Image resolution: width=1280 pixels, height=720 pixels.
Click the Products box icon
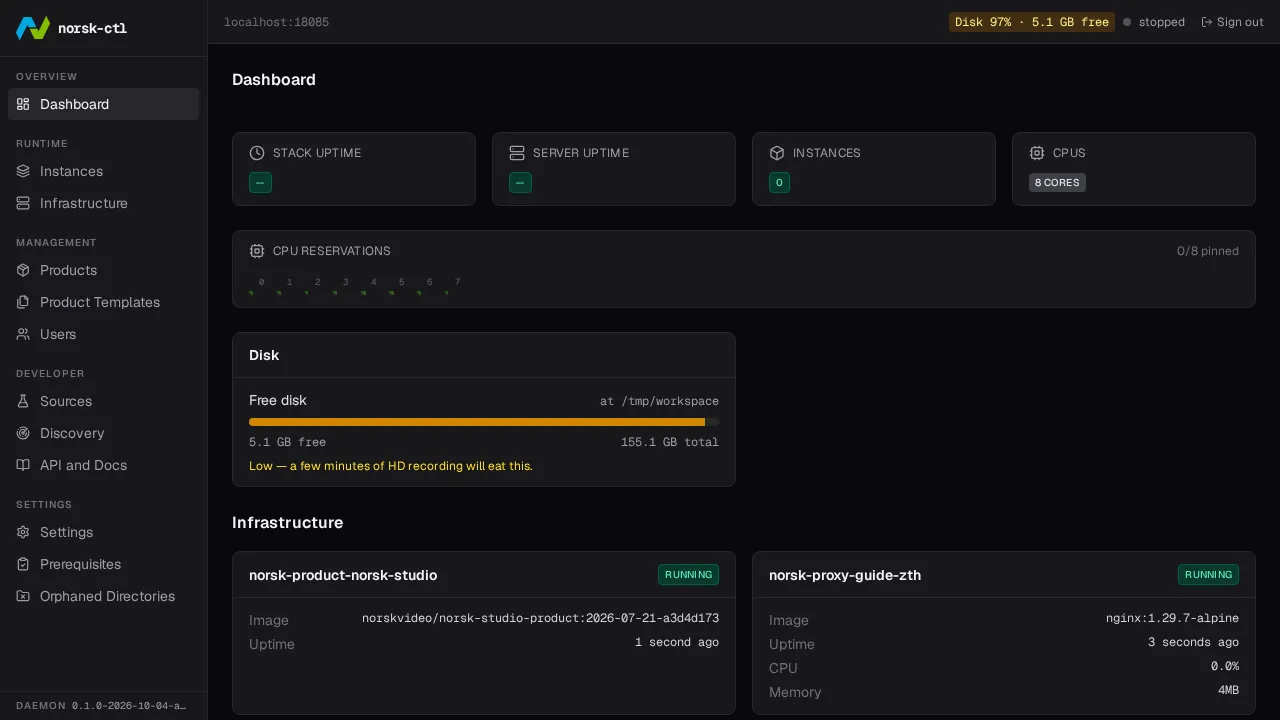point(23,270)
